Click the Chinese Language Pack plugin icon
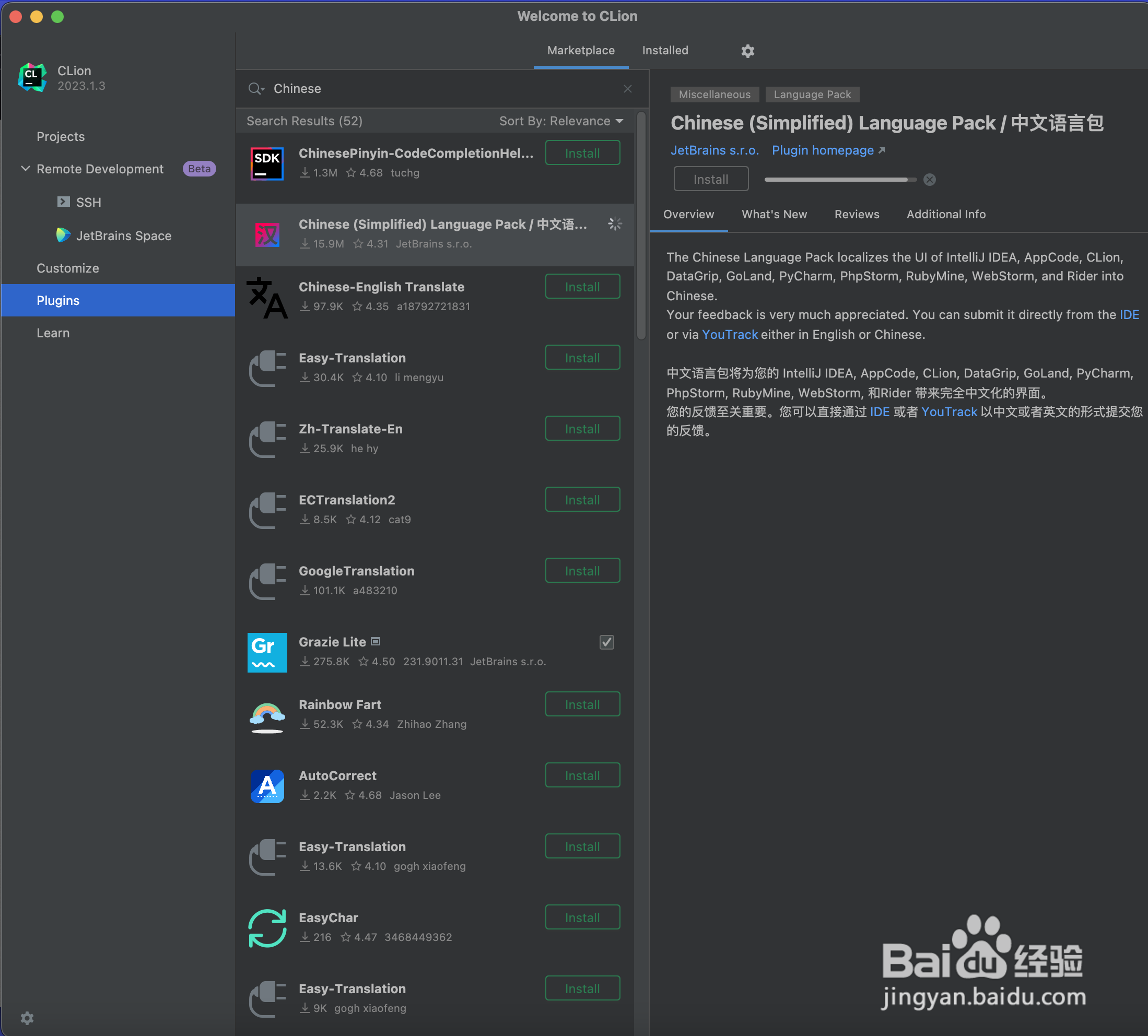The height and width of the screenshot is (1036, 1148). coord(267,234)
